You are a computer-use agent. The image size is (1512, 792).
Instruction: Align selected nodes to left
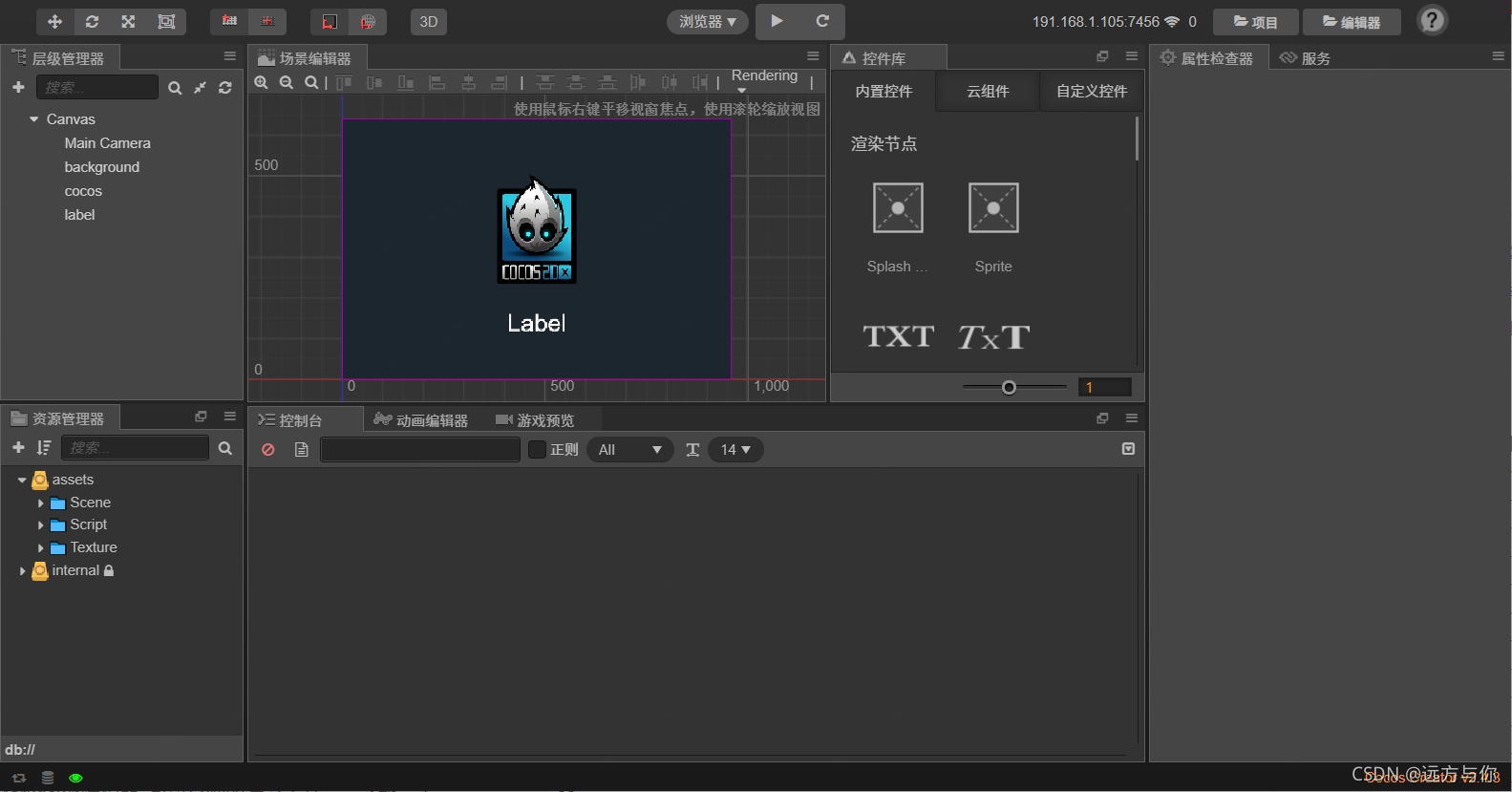coord(437,83)
